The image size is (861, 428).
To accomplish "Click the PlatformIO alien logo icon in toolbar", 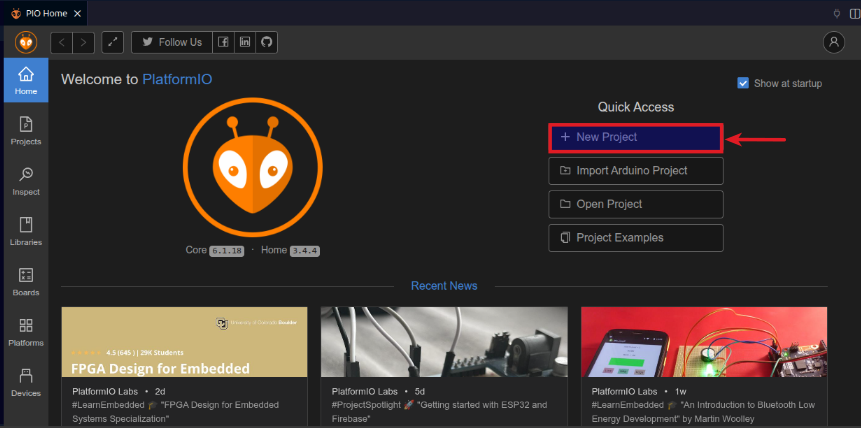I will [25, 42].
